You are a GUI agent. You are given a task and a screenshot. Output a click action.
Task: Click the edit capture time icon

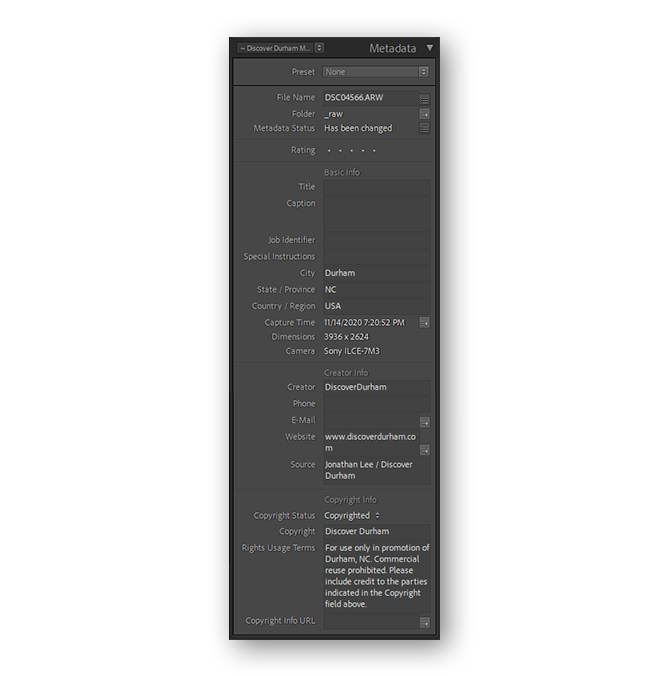click(x=424, y=322)
